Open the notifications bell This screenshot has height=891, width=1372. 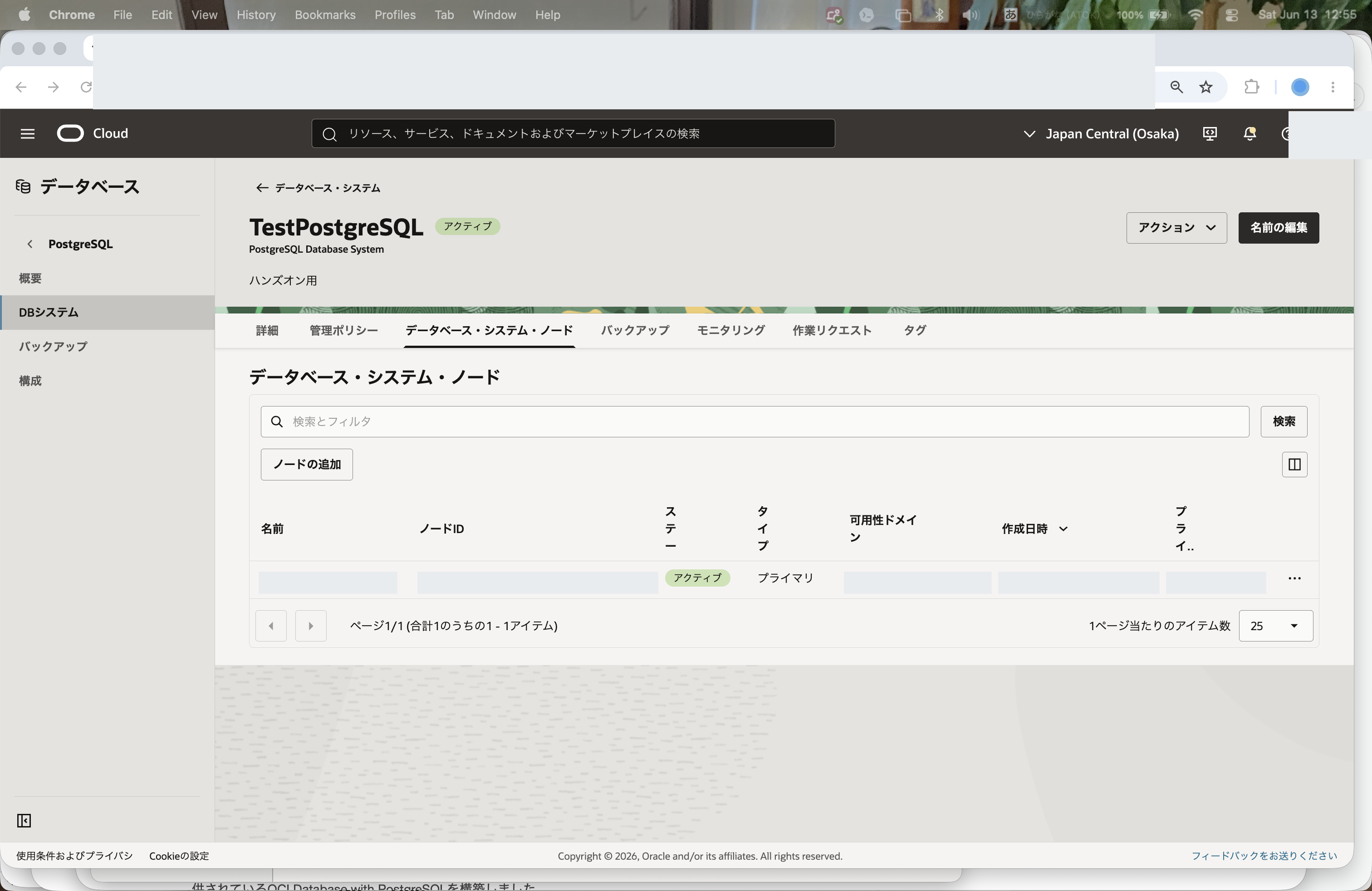[x=1249, y=134]
